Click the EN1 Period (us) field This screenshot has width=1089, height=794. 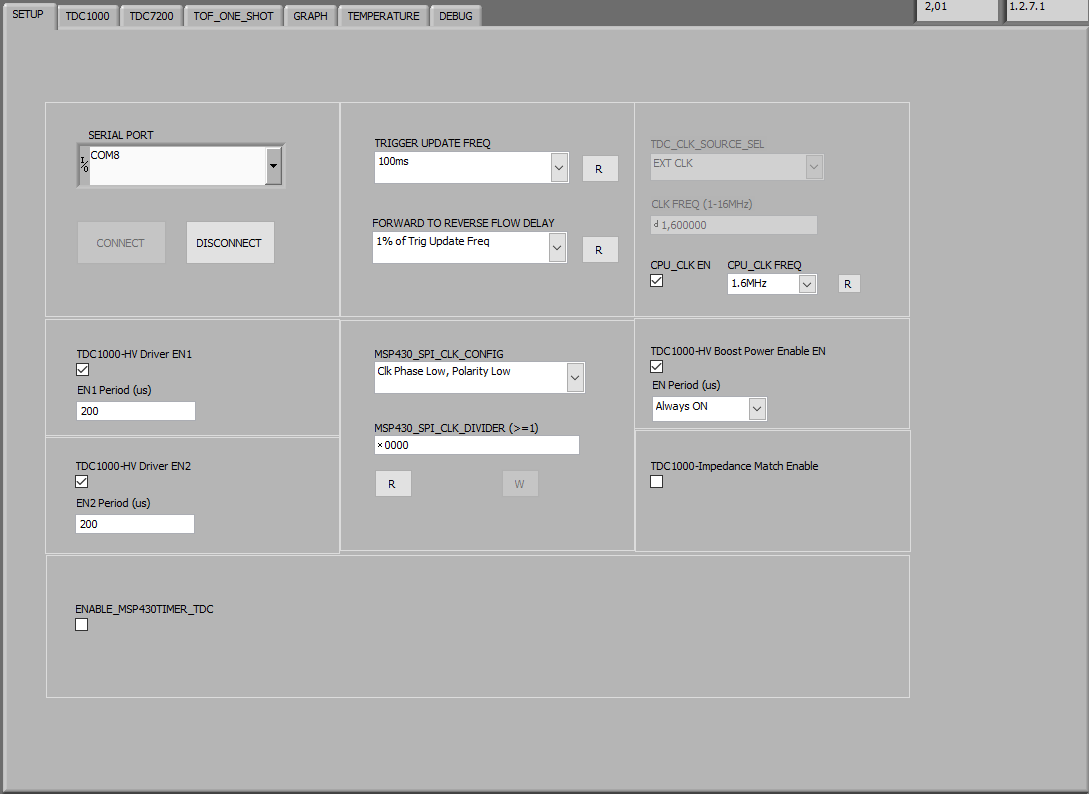click(x=135, y=411)
